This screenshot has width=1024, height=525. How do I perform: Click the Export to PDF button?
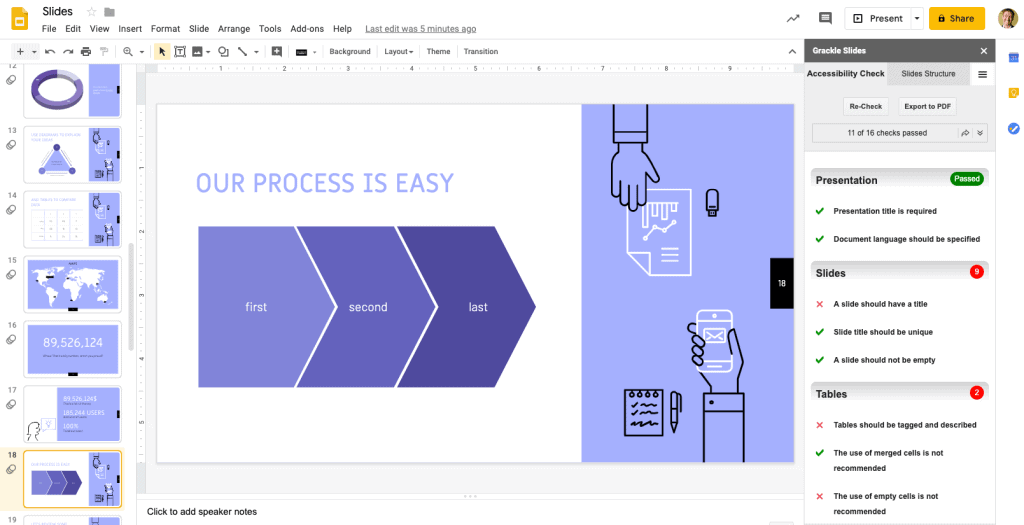(x=927, y=106)
